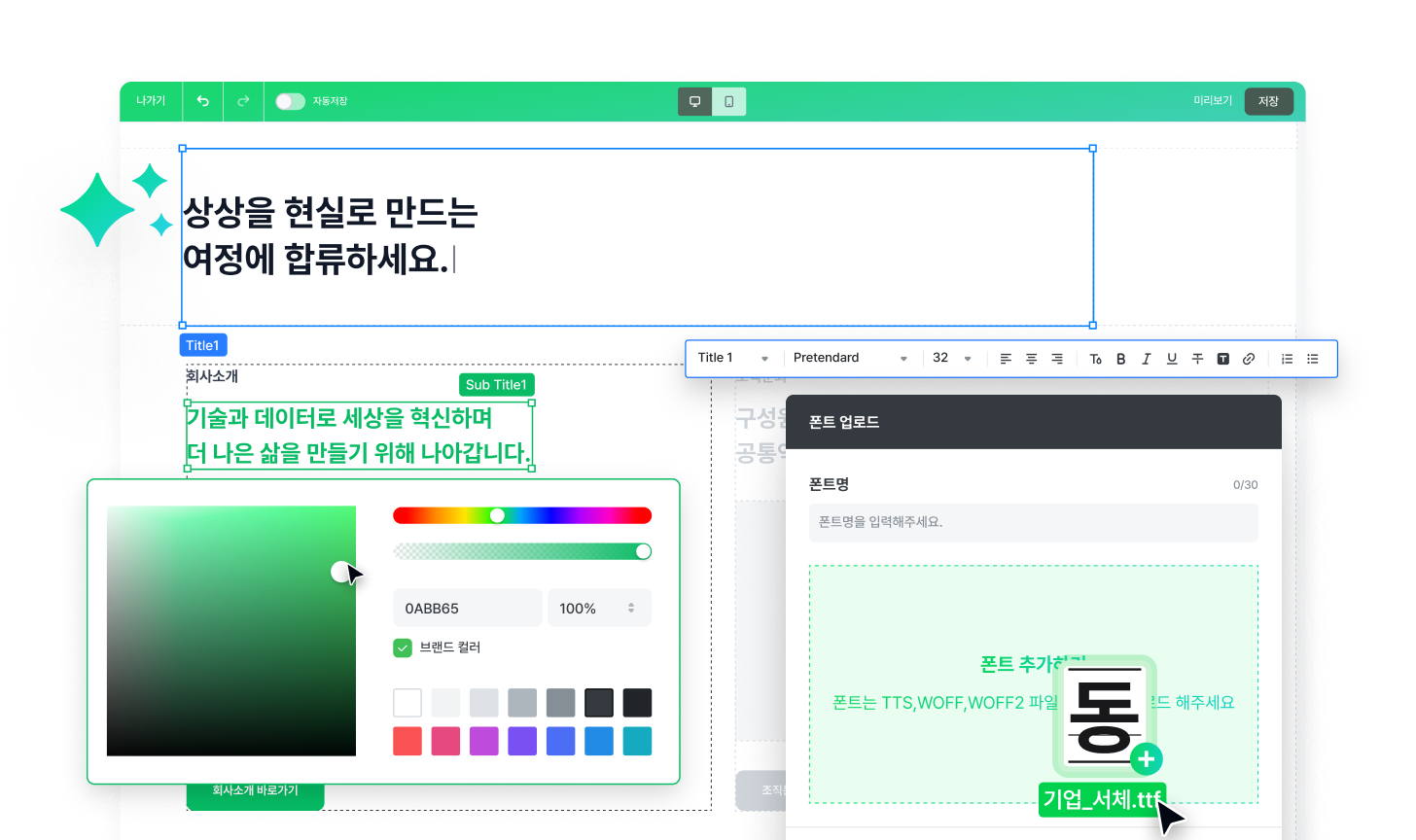Expand the font size 32 dropdown
The width and height of the screenshot is (1416, 840).
point(952,358)
